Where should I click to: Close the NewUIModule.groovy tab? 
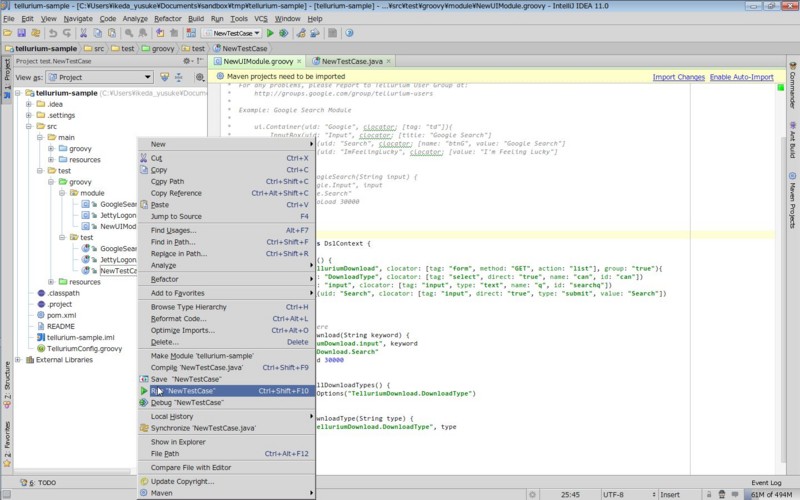click(299, 61)
